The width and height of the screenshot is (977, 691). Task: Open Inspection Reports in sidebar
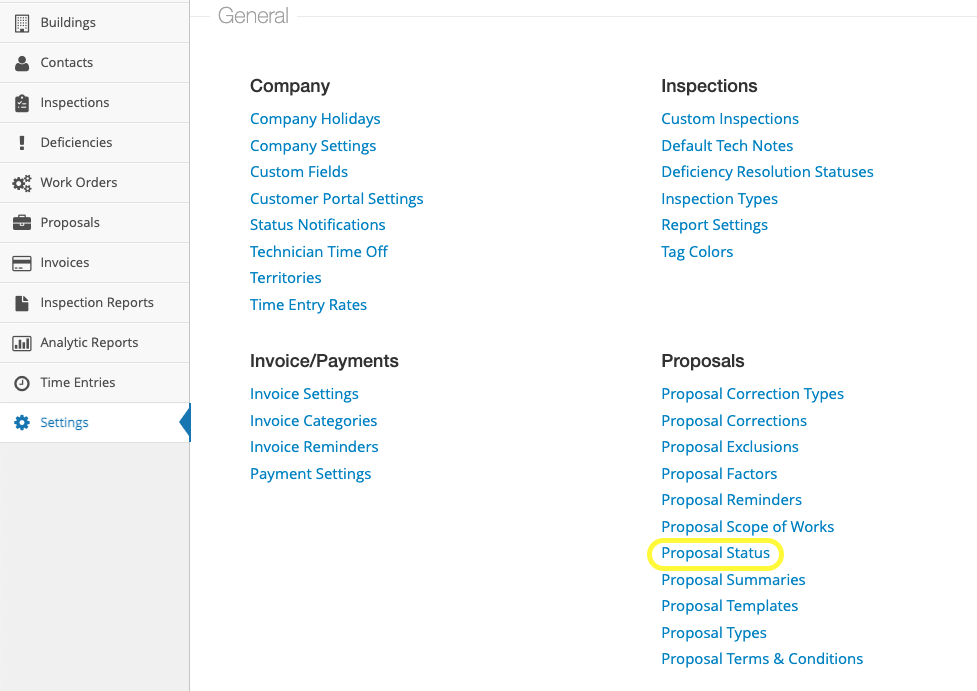[x=96, y=302]
